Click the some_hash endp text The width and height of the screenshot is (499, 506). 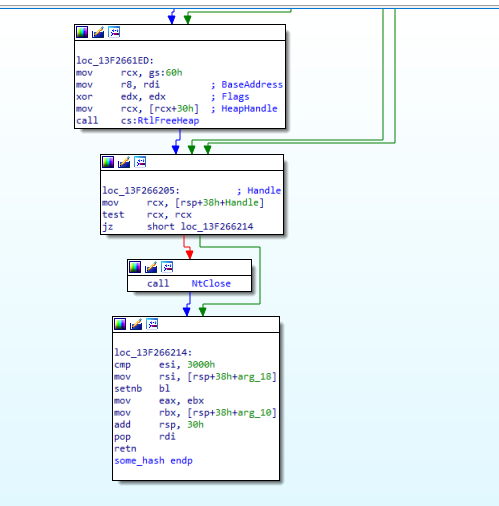coord(154,461)
